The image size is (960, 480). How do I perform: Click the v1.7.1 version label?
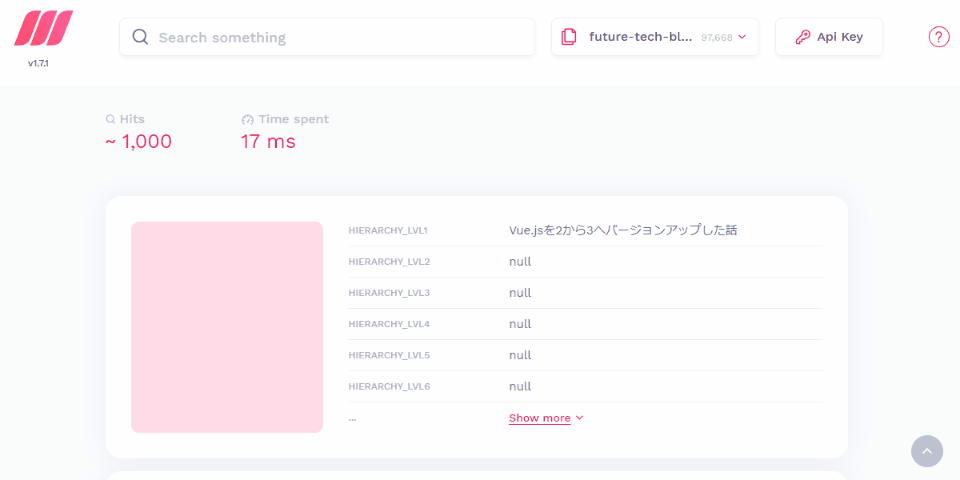click(x=38, y=63)
